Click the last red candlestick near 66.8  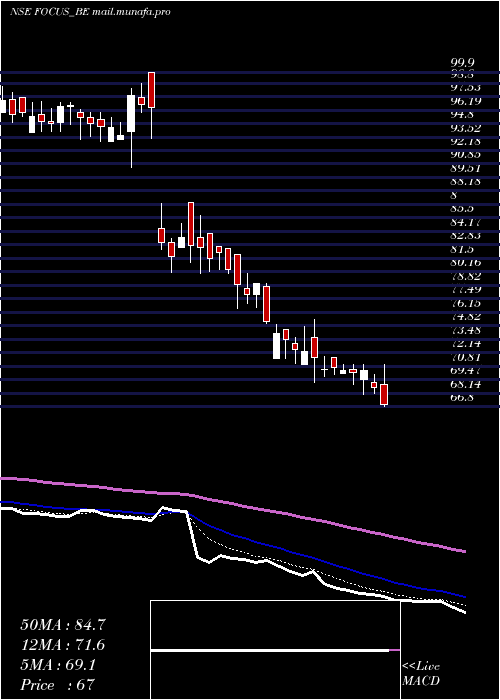pyautogui.click(x=384, y=394)
